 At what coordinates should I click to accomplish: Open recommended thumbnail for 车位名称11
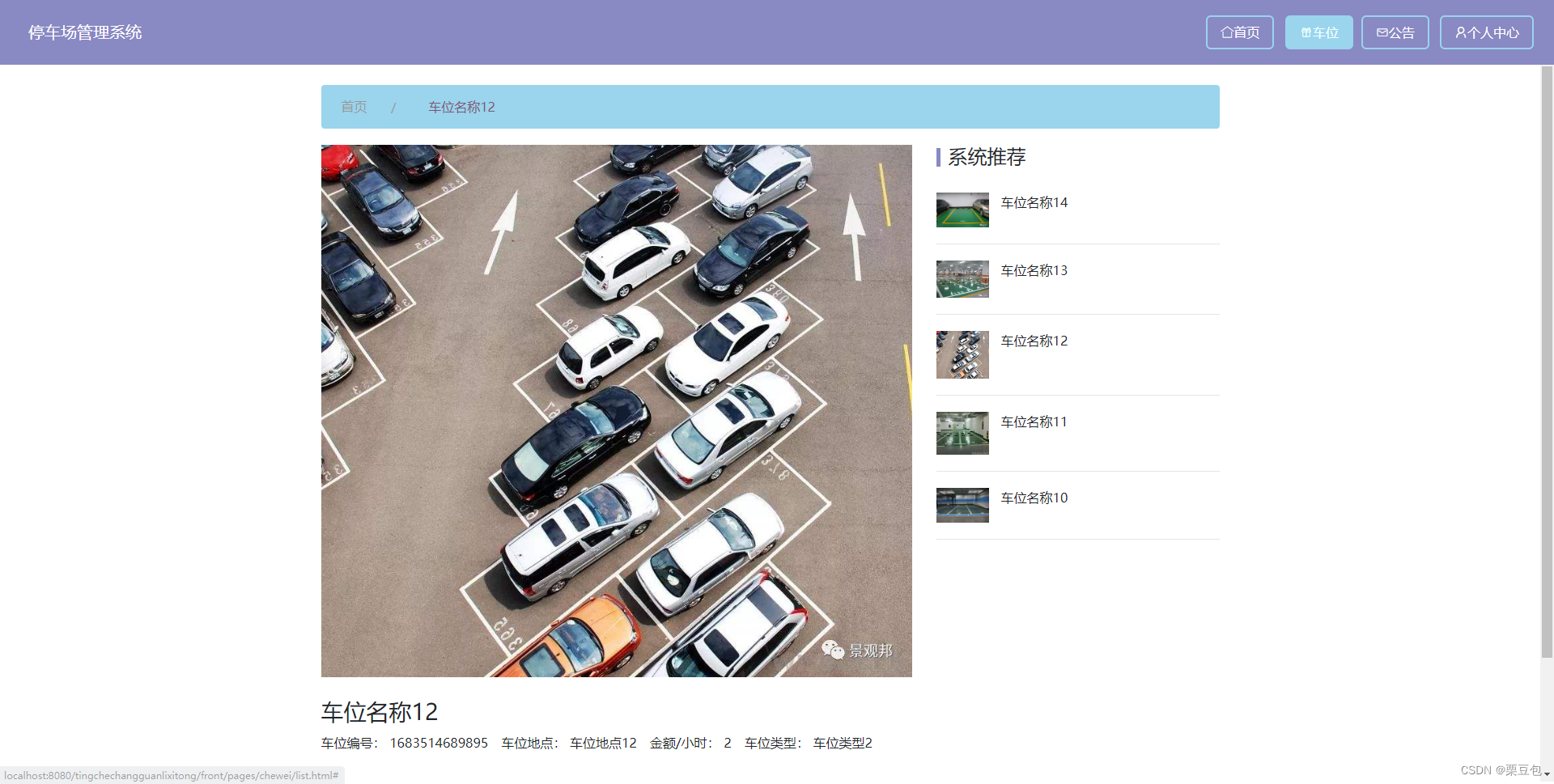962,433
